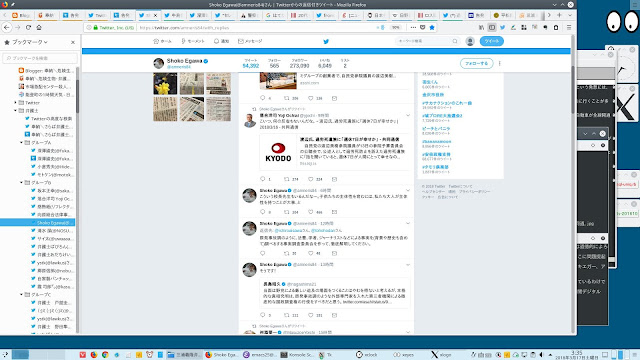Select the Followers count tab 273,090
The height and width of the screenshot is (360, 640).
(299, 63)
